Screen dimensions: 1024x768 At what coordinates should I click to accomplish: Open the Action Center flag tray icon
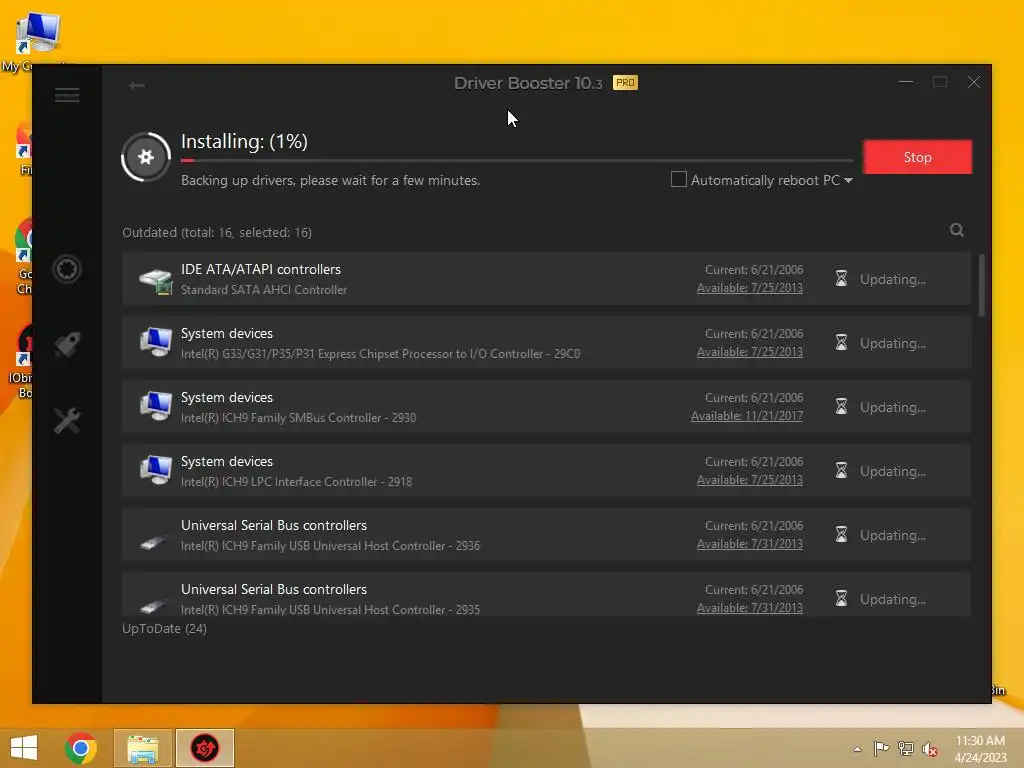coord(881,748)
